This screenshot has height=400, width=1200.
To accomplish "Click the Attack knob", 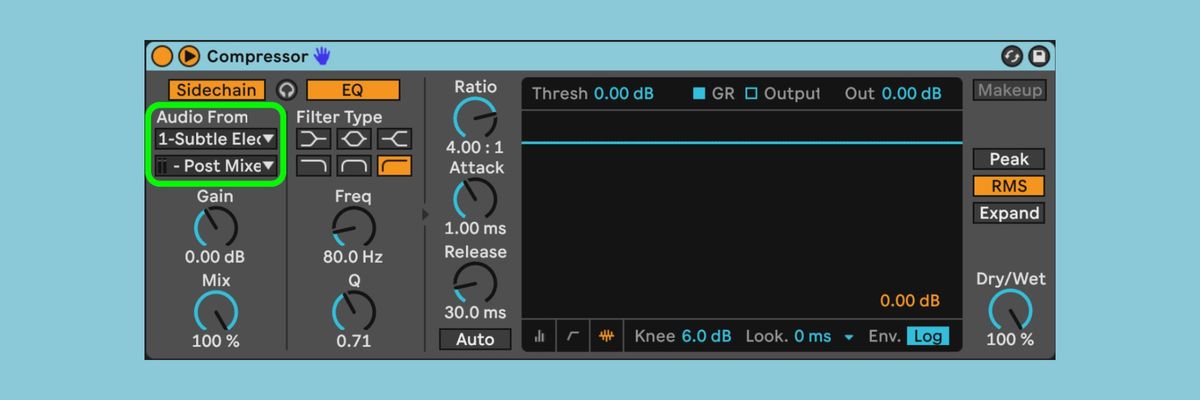I will (x=475, y=199).
